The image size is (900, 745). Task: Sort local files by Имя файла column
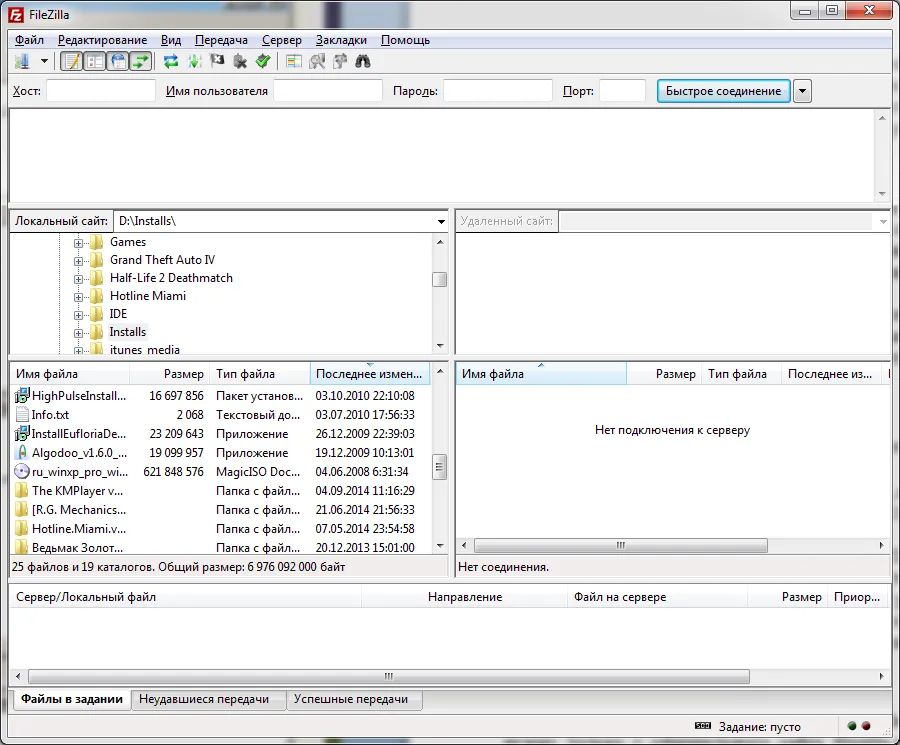tap(71, 374)
